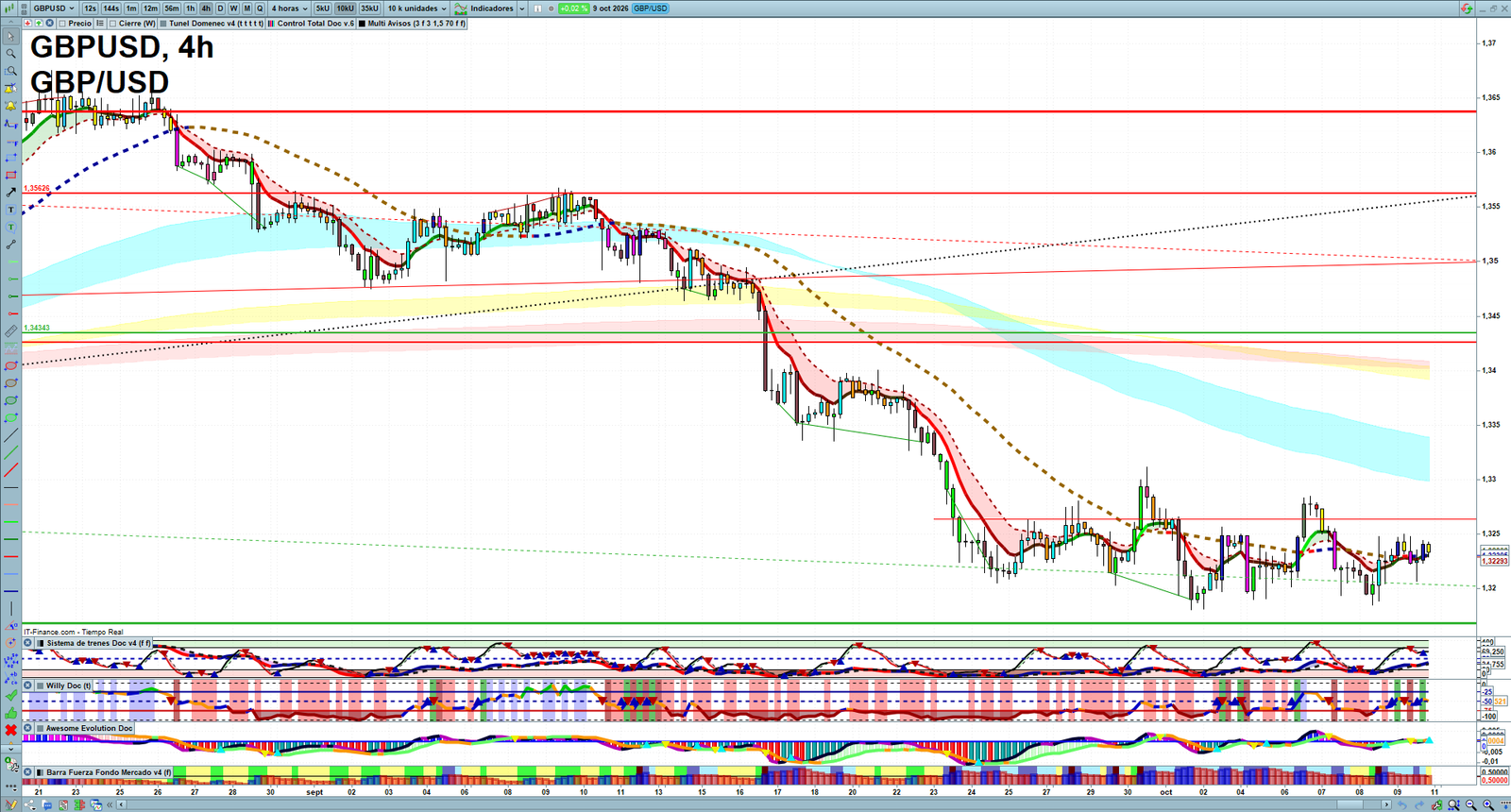Click the green order book icon at bottom
1511x812 pixels.
coord(79,804)
